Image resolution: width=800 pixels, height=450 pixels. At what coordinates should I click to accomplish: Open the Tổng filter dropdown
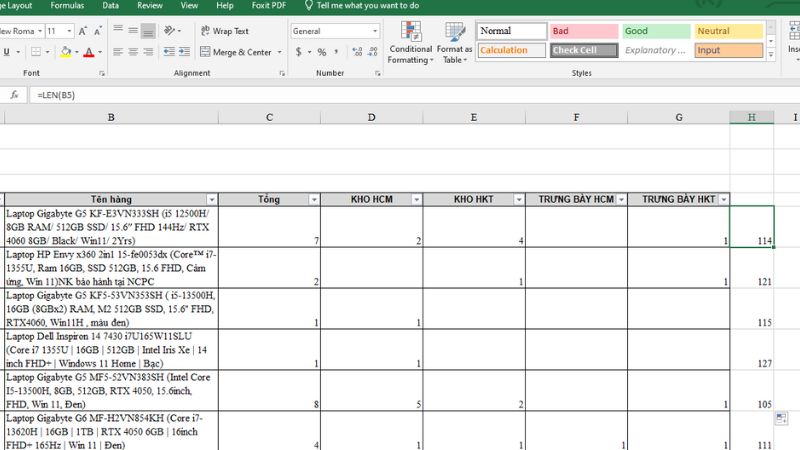pos(314,199)
